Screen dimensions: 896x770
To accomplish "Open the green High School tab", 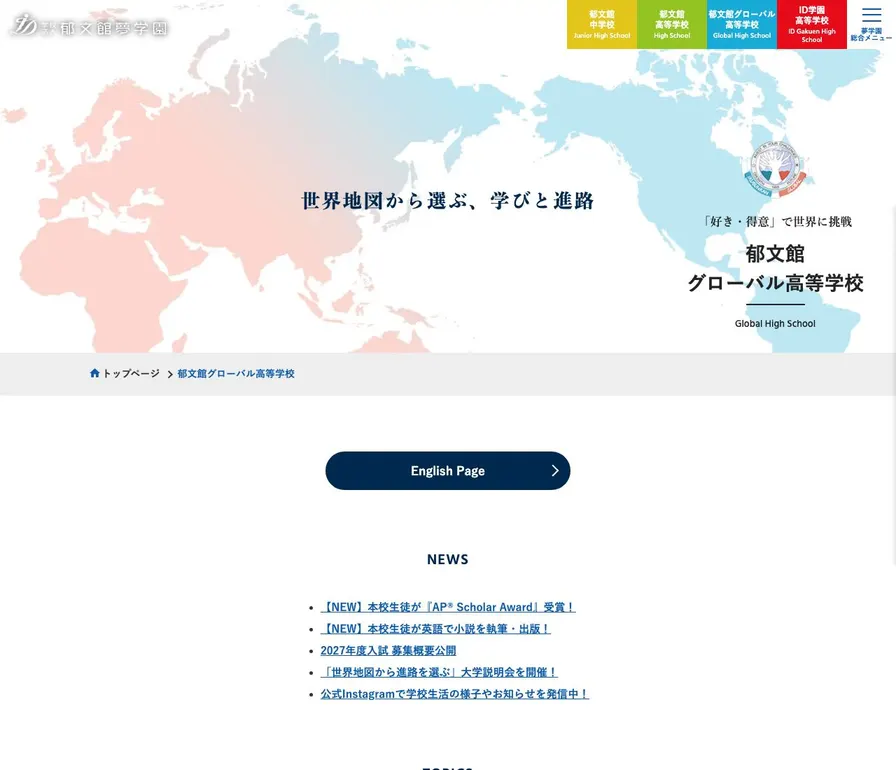I will [672, 25].
